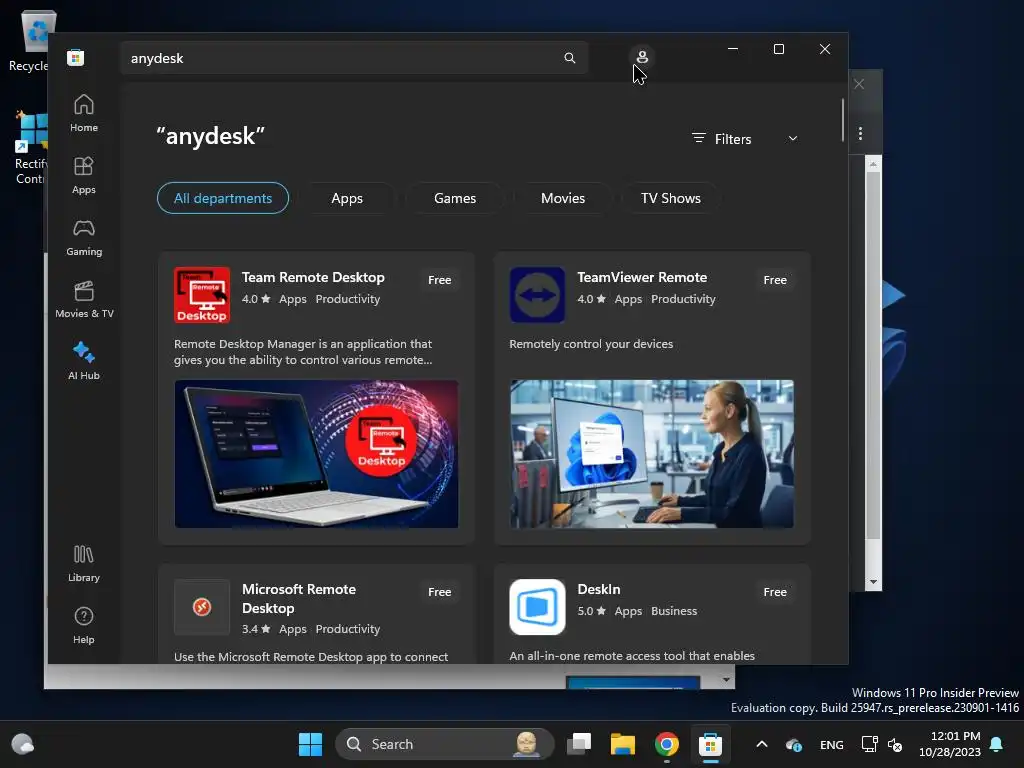Open AI Hub in the sidebar

pyautogui.click(x=84, y=361)
